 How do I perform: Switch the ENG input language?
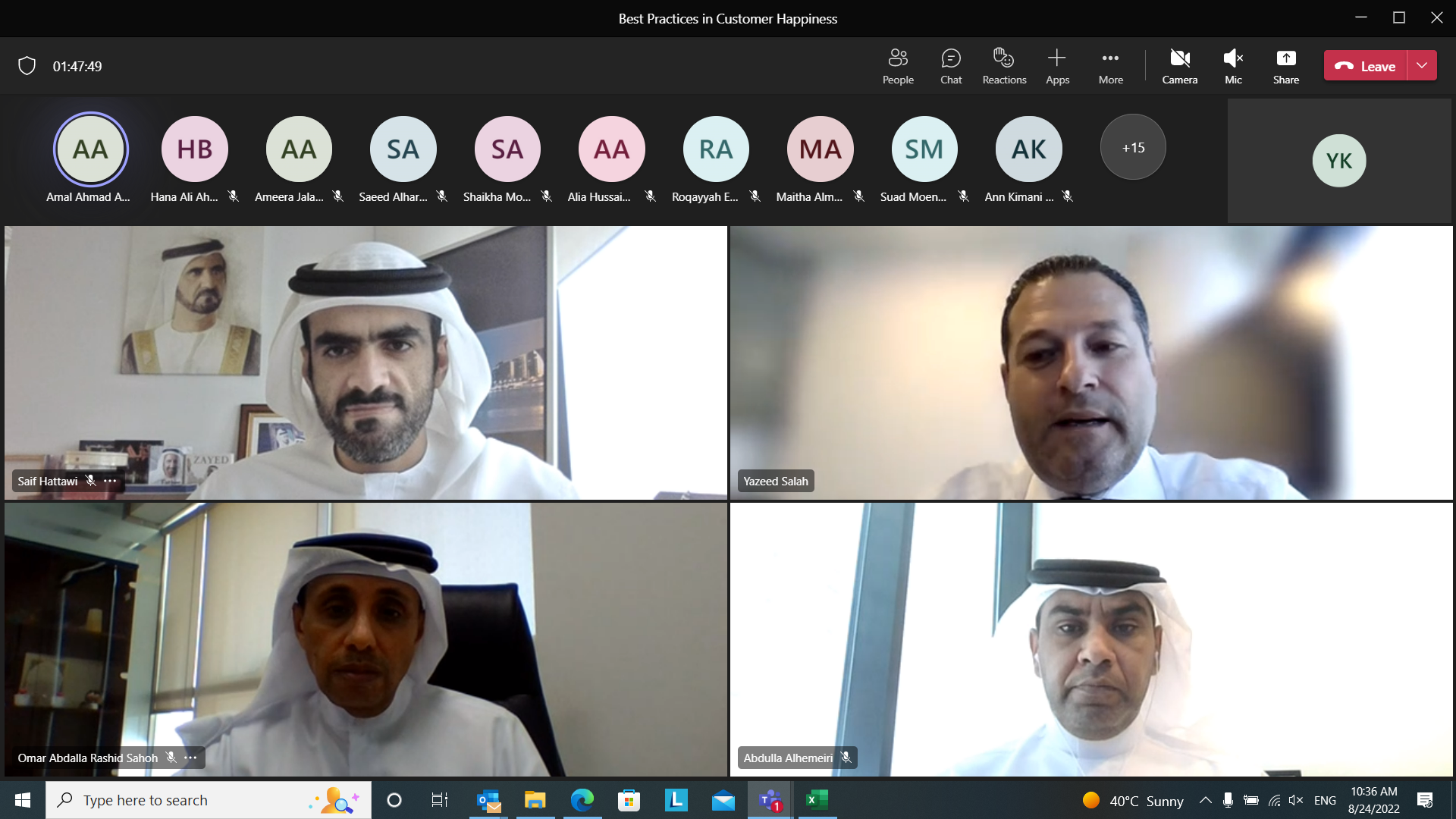(x=1325, y=800)
